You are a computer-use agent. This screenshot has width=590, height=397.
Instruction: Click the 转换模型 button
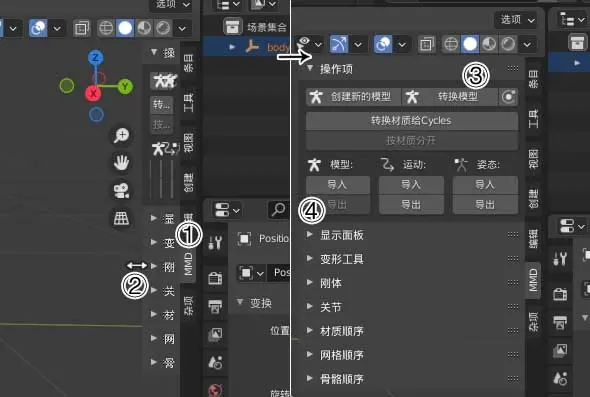[x=450, y=97]
